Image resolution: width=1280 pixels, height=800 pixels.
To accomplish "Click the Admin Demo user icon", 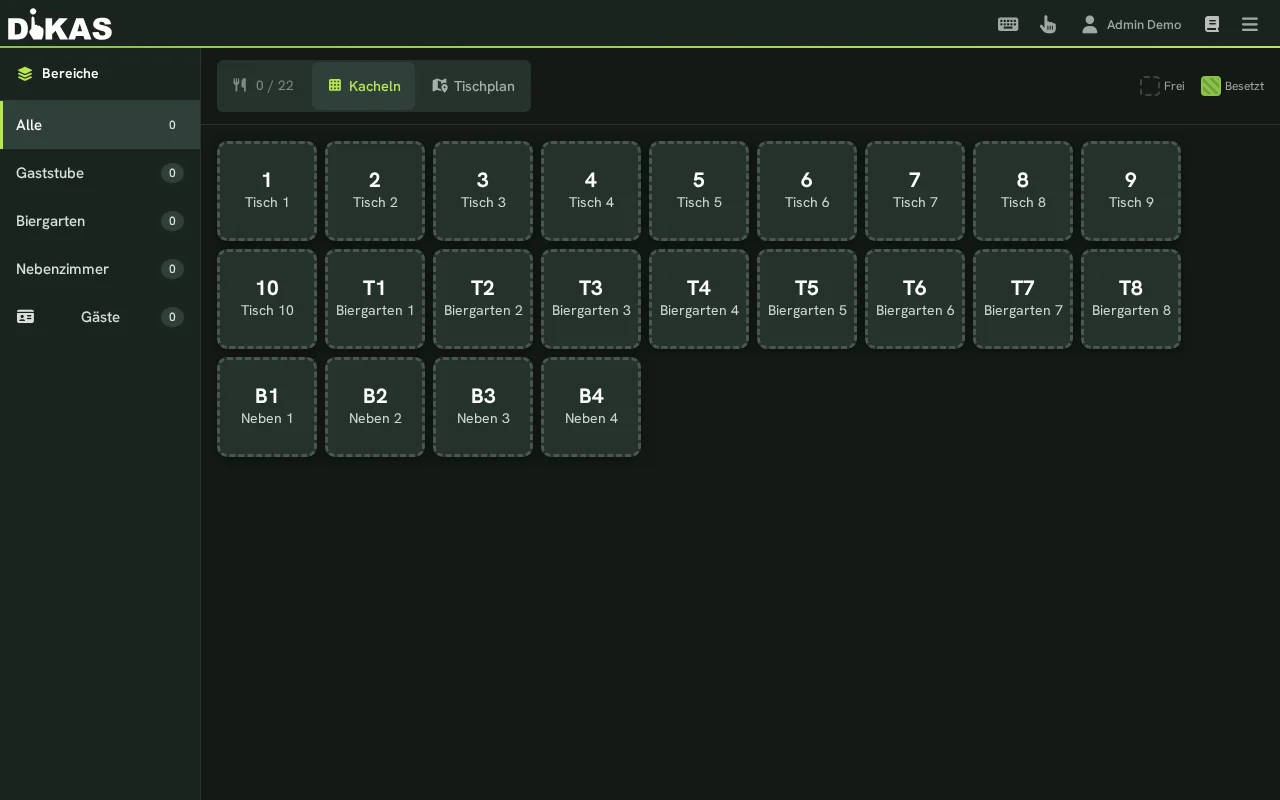I will (1089, 24).
